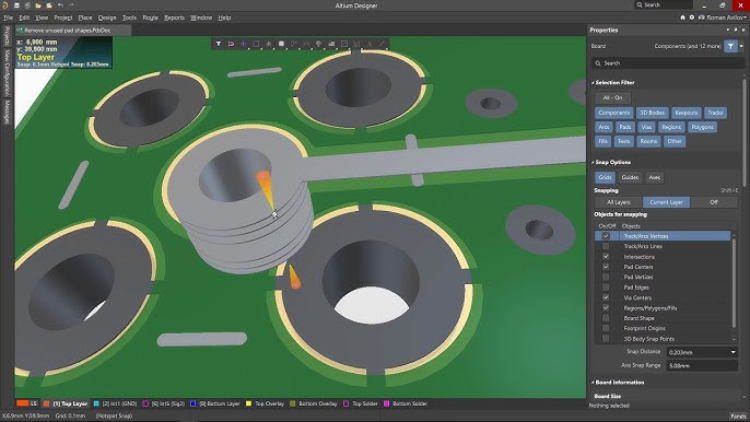The width and height of the screenshot is (750, 422).
Task: Toggle the 3D Bodies selection filter
Action: pyautogui.click(x=652, y=112)
